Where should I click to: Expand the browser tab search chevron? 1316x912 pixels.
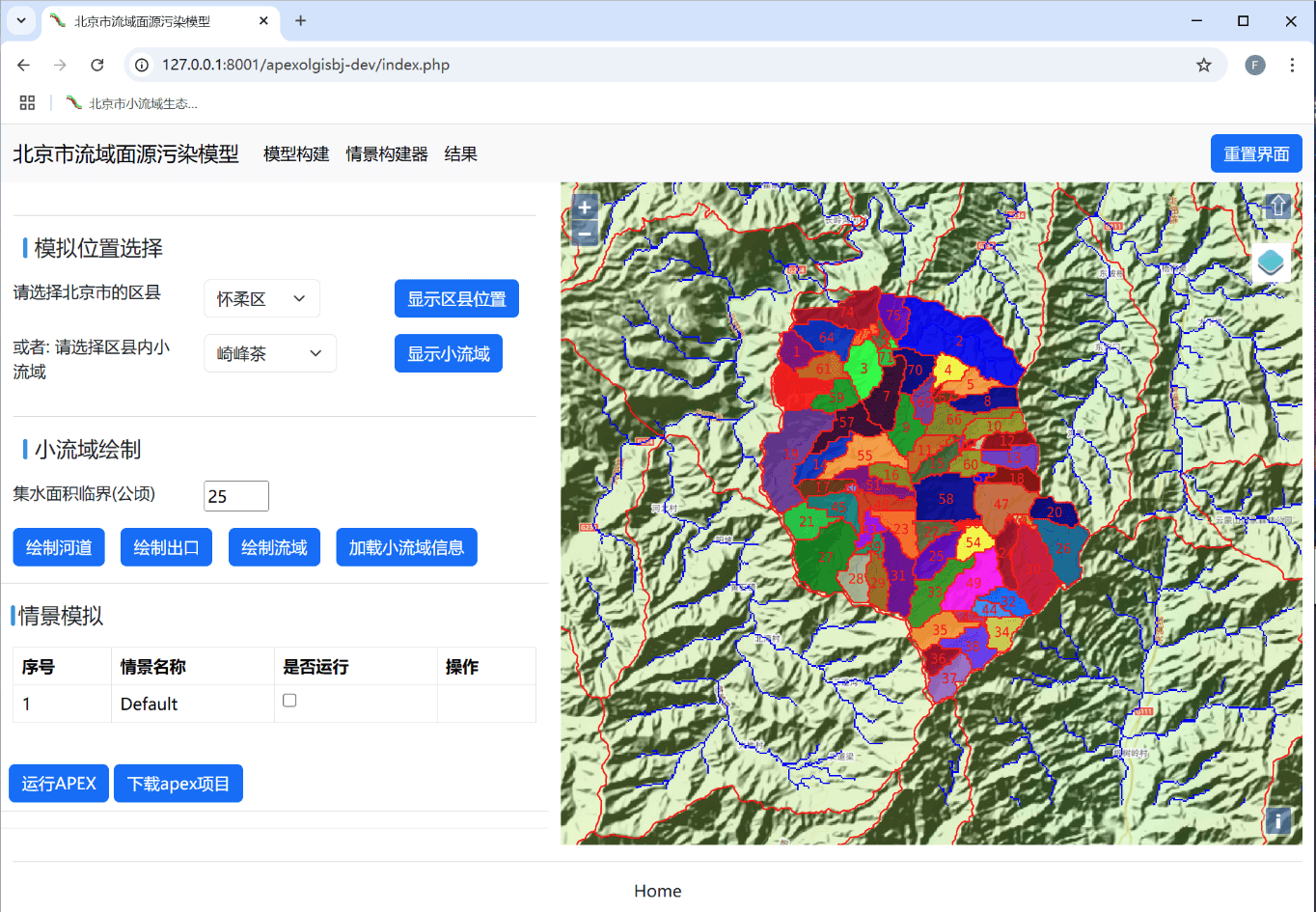click(x=20, y=20)
